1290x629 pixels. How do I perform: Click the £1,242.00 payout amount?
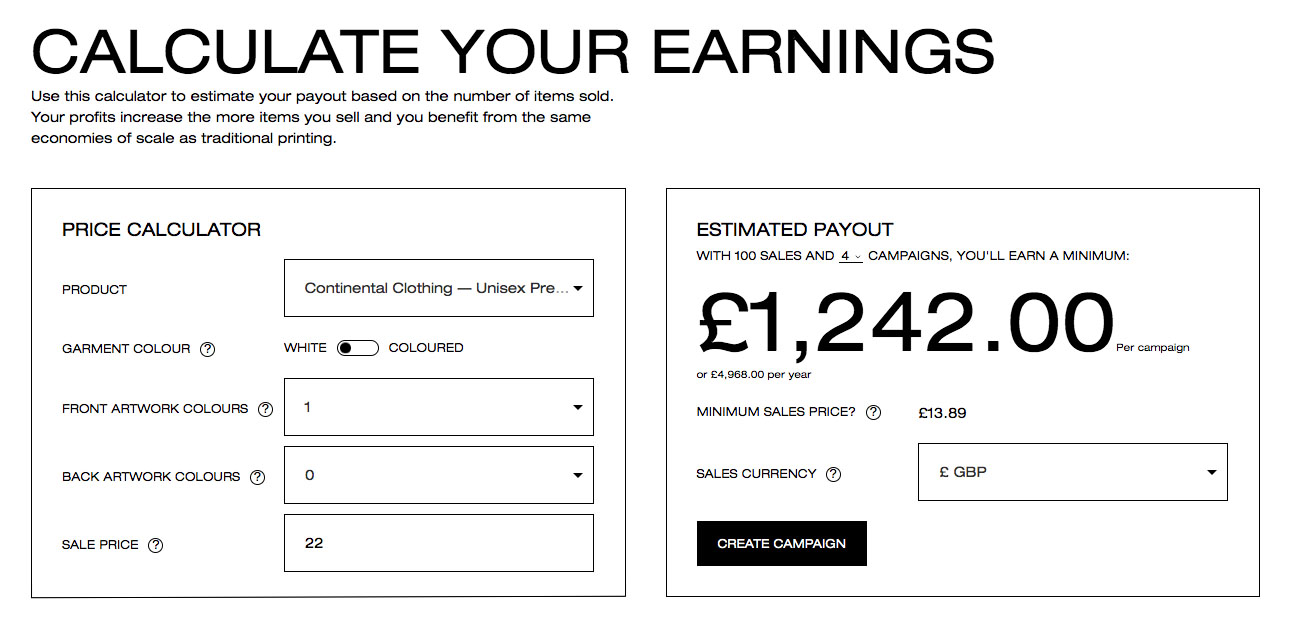905,322
